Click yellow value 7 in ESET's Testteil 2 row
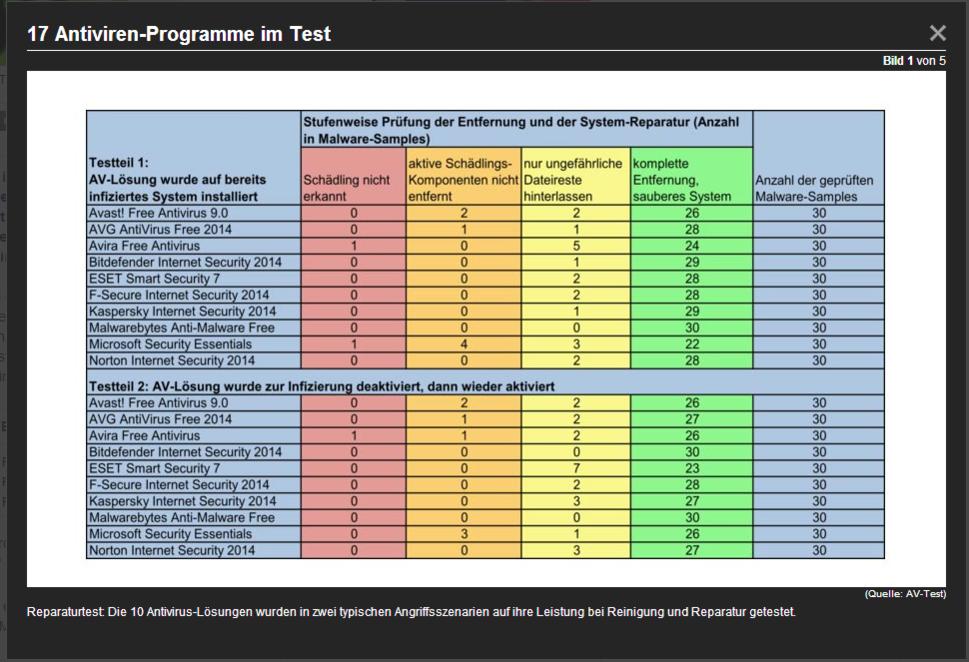The image size is (969, 662). coord(576,469)
